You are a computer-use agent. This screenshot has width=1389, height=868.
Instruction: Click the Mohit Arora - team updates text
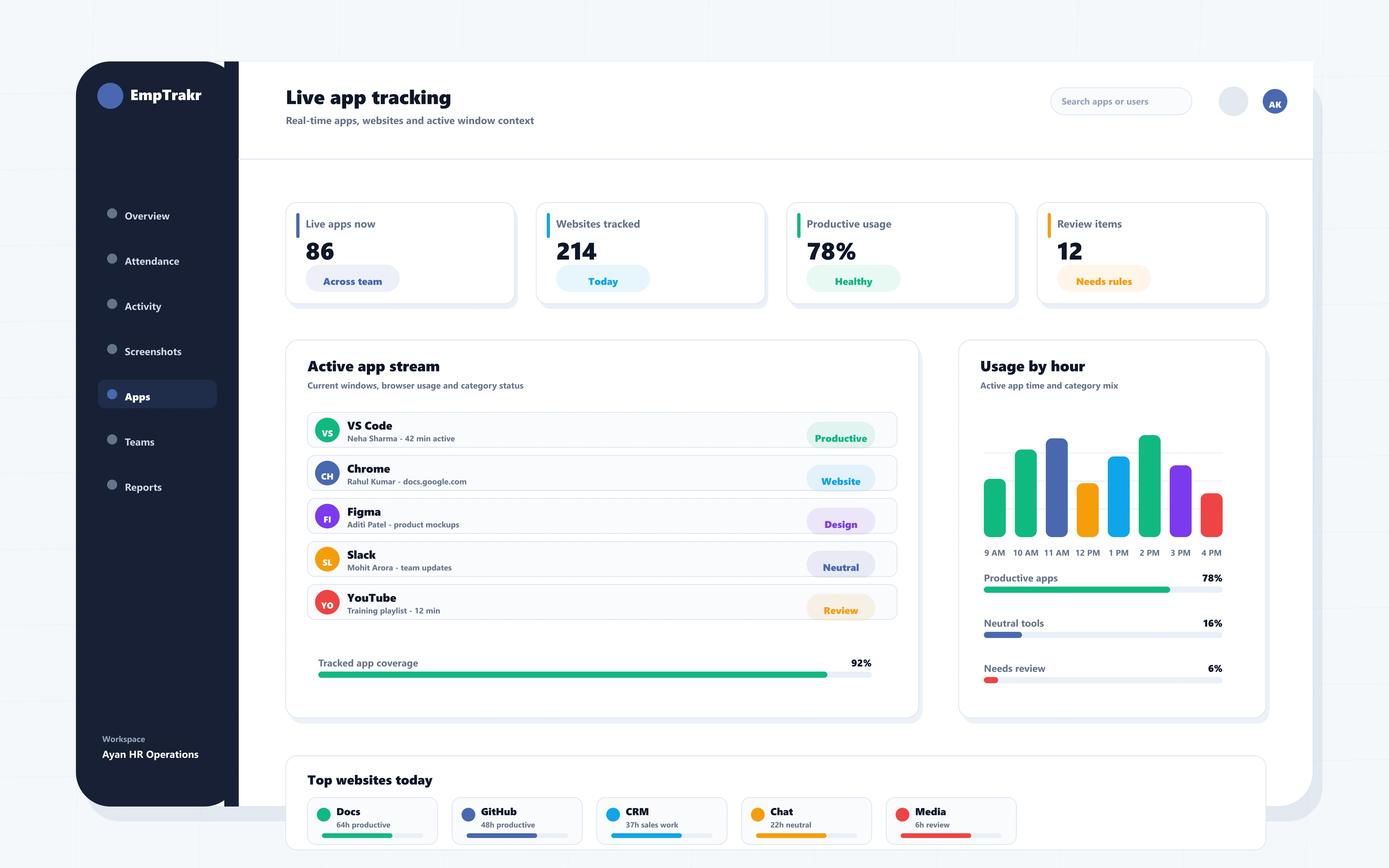399,568
